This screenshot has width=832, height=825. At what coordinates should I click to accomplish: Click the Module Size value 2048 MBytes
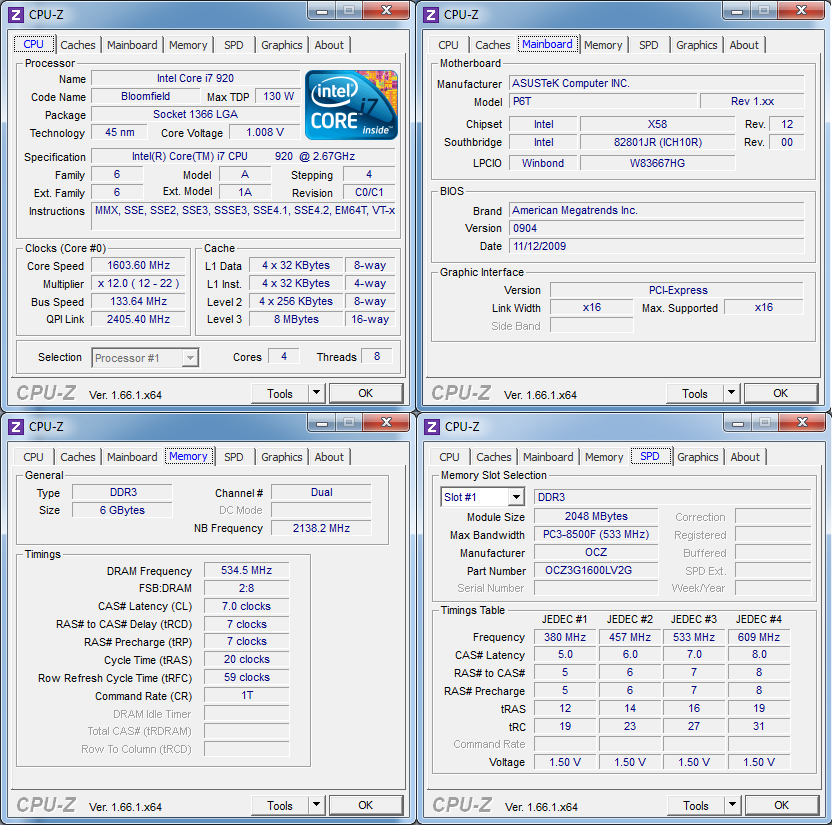coord(596,516)
